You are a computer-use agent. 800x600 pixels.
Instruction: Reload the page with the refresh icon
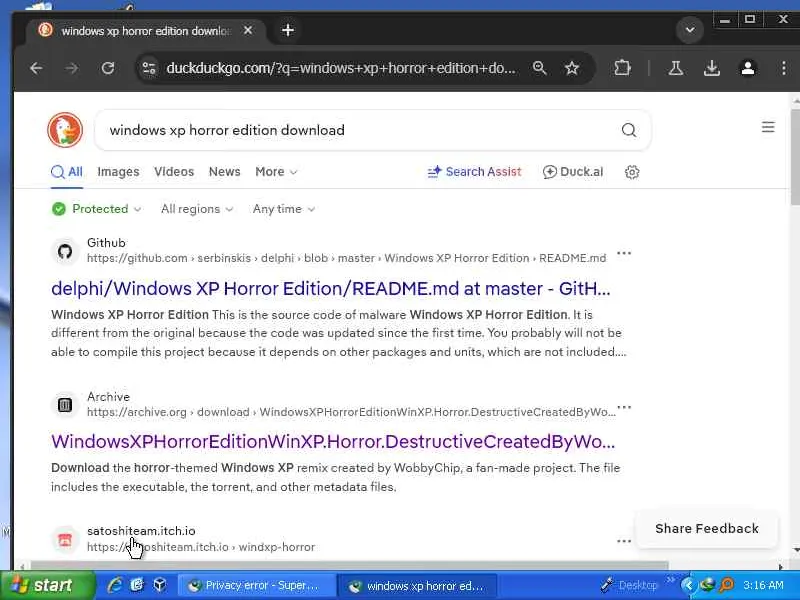click(108, 68)
